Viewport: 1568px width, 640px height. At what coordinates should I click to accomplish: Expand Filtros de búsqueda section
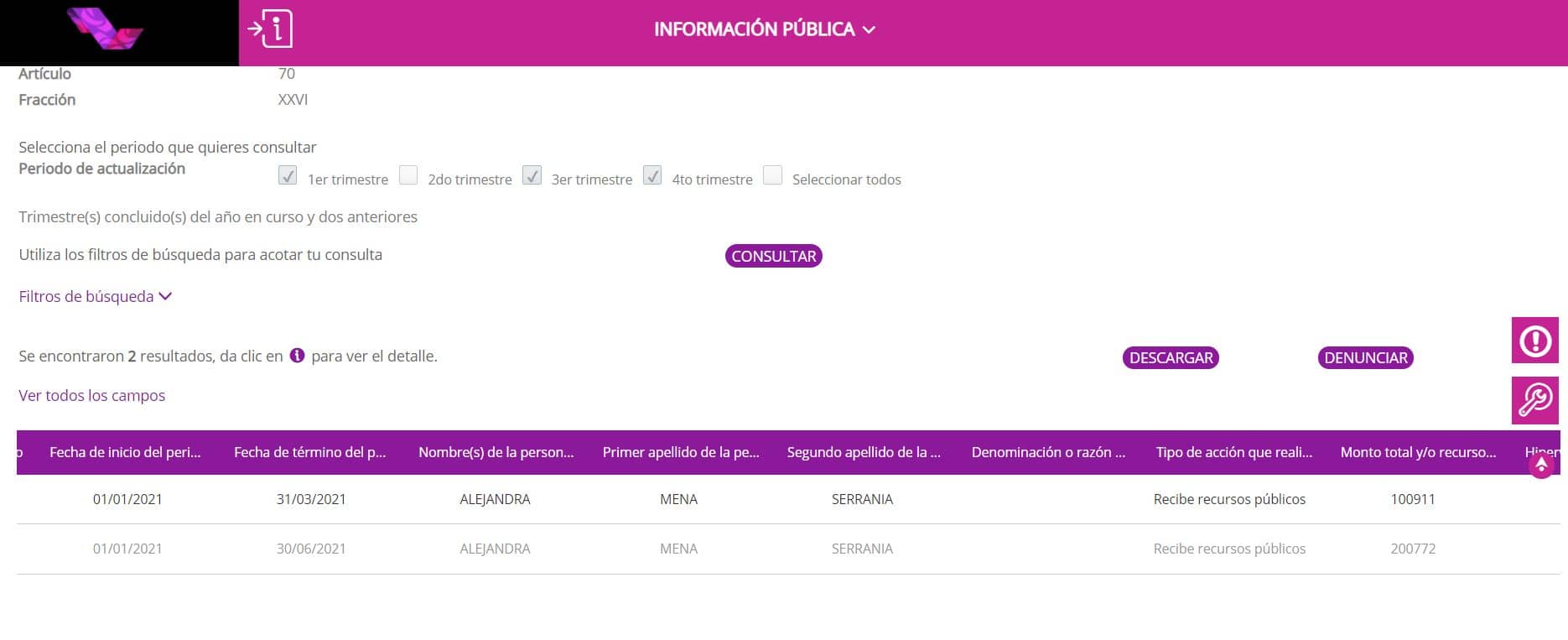95,296
